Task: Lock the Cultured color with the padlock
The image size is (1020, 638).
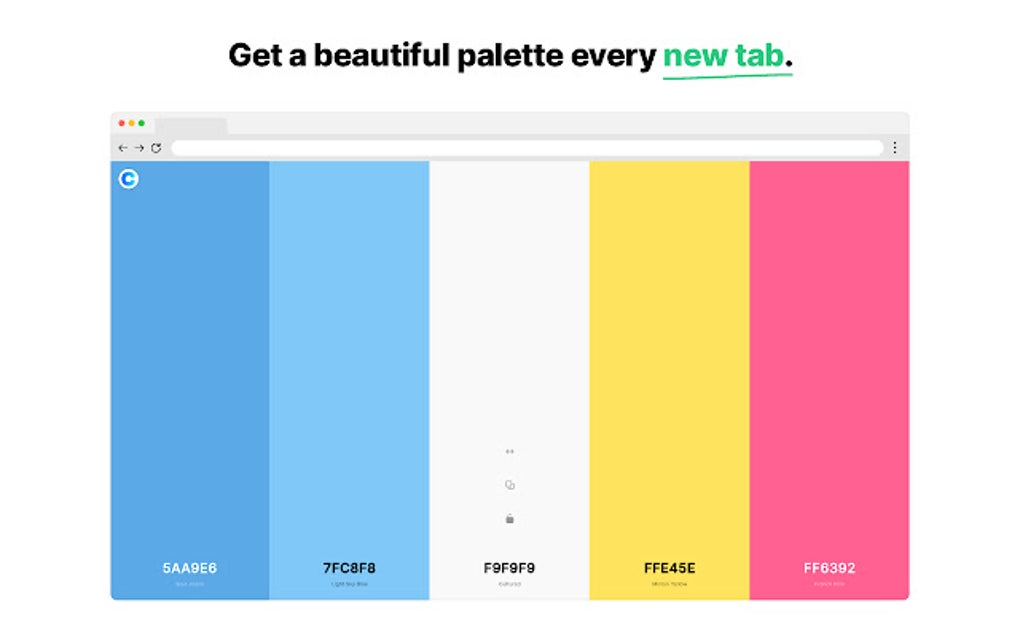Action: 509,518
